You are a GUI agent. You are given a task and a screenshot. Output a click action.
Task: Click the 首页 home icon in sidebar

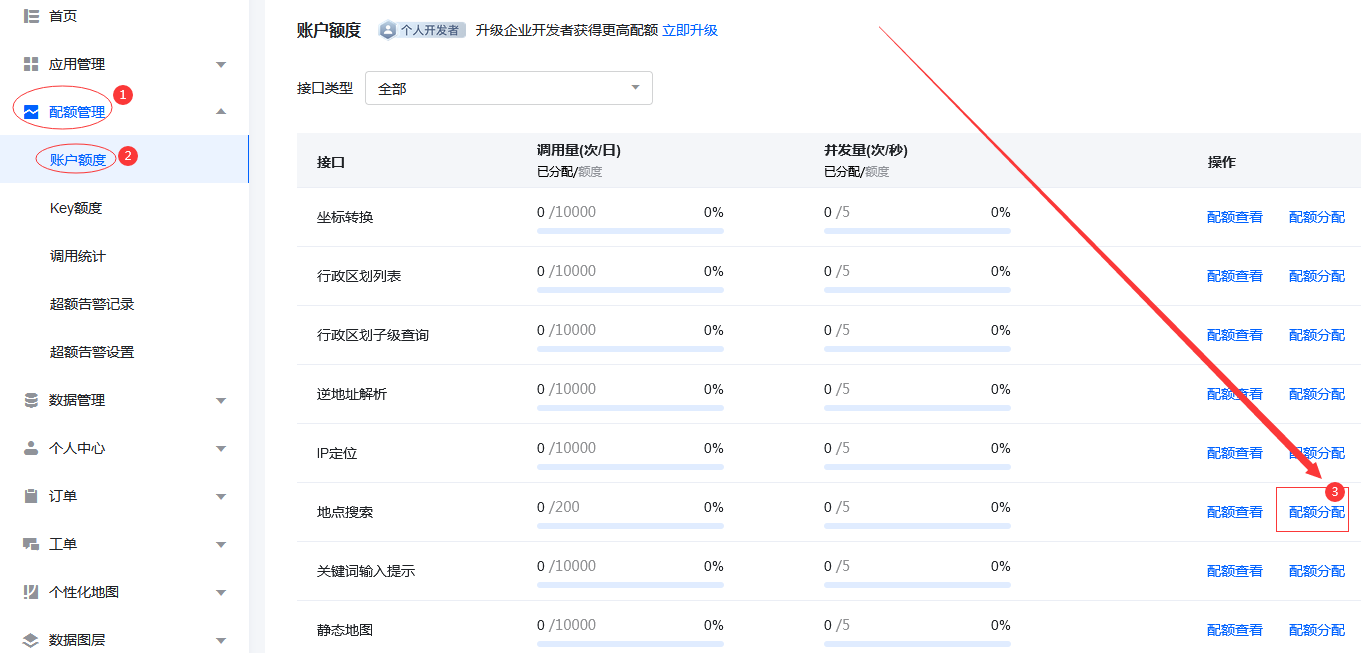click(x=31, y=16)
